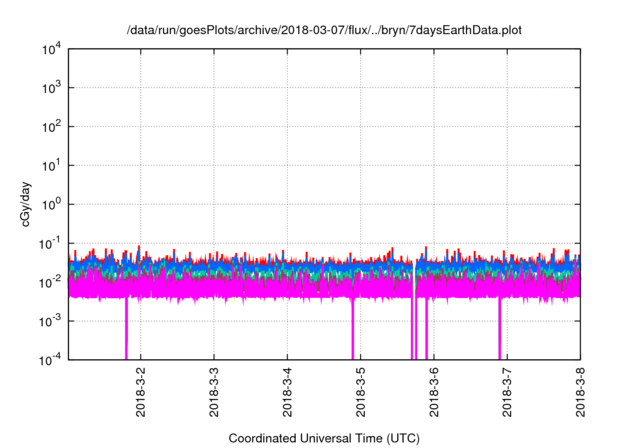Screen dimensions: 640x448
Task: Click the 10^2 y-axis tick label
Action: [52, 127]
